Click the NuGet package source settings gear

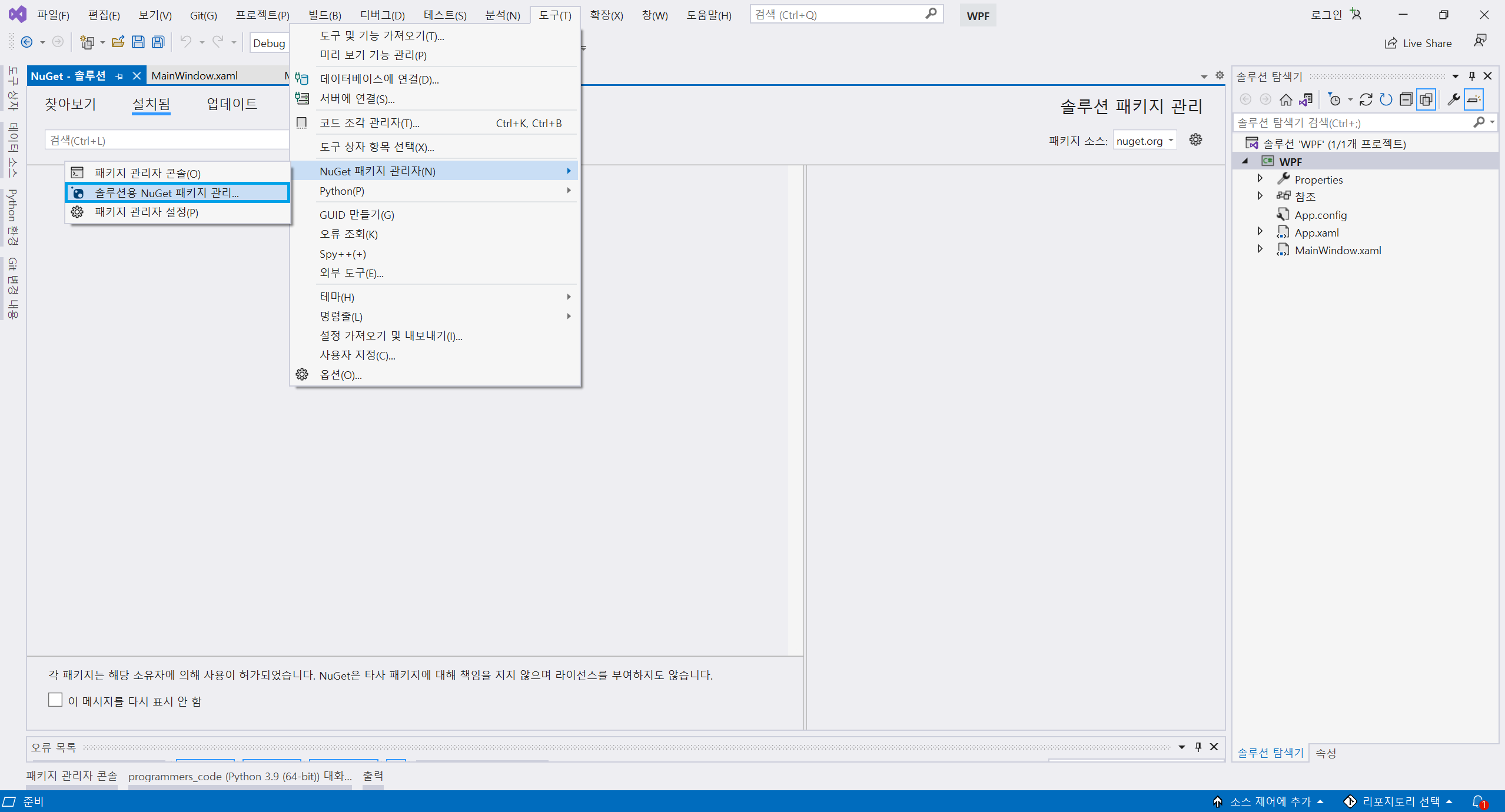pos(1195,140)
